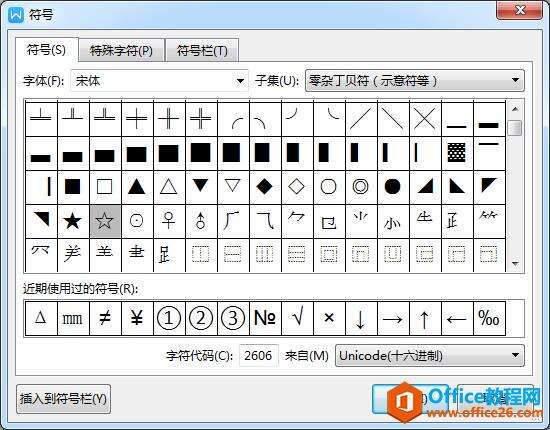Switch to the 特殊字符(P) tab
The width and height of the screenshot is (550, 430).
coord(121,51)
